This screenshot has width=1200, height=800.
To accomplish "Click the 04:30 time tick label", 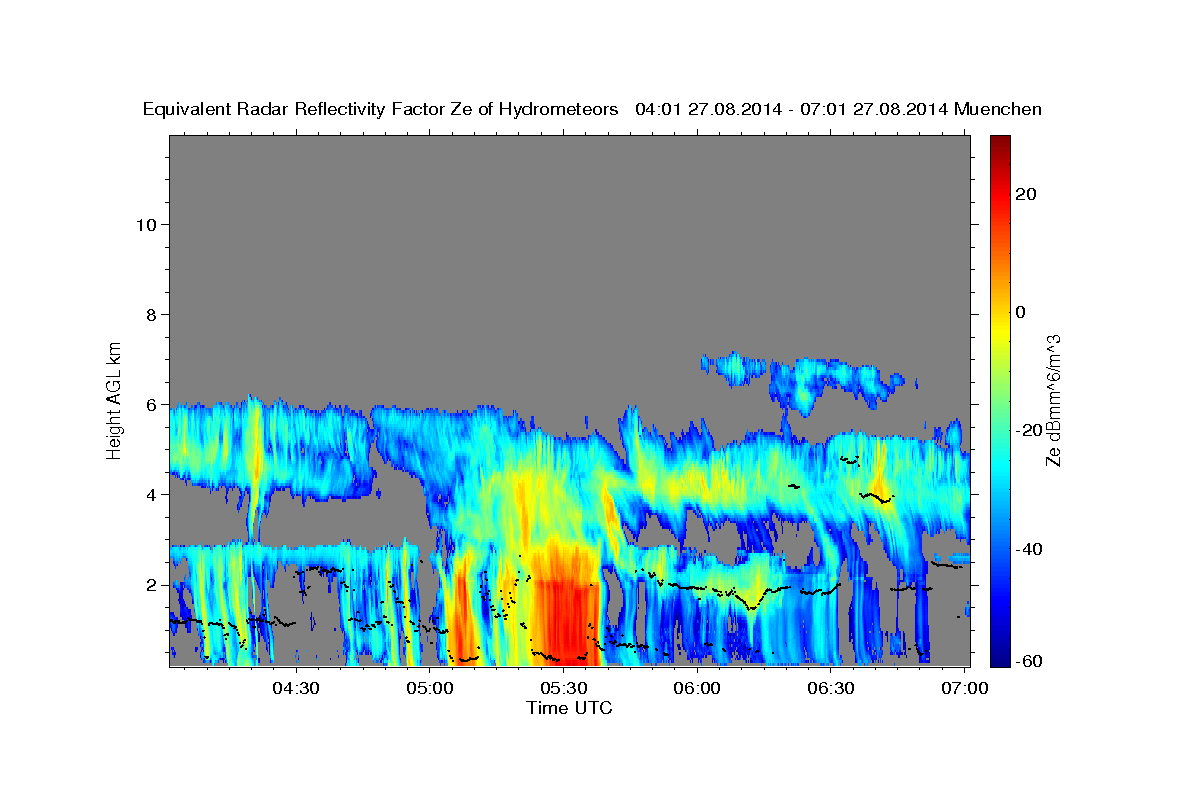I will [296, 688].
